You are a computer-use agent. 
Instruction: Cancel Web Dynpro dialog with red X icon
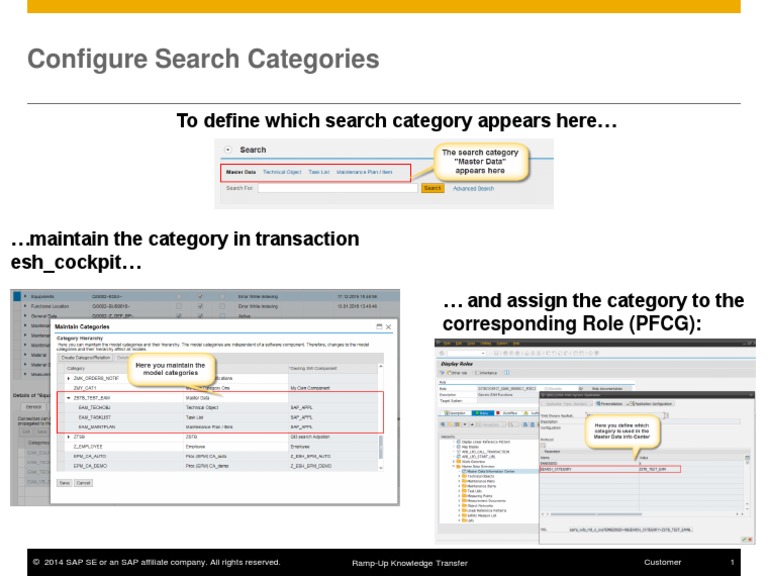click(750, 539)
